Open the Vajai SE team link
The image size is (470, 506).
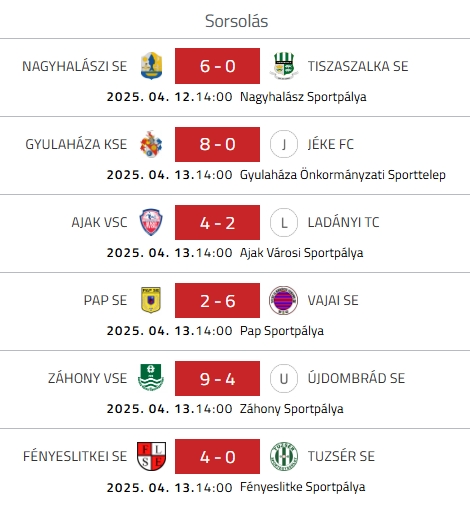[x=333, y=300]
